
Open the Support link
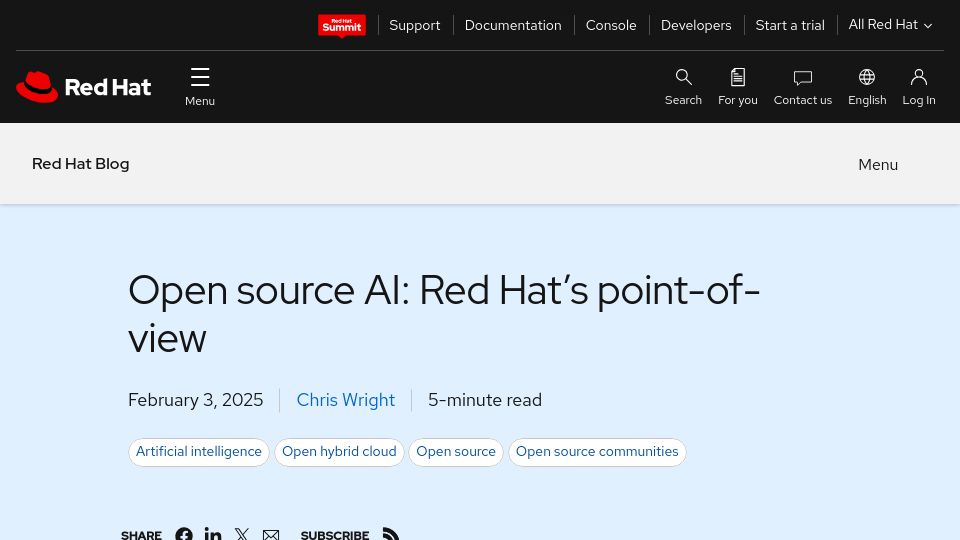tap(414, 25)
